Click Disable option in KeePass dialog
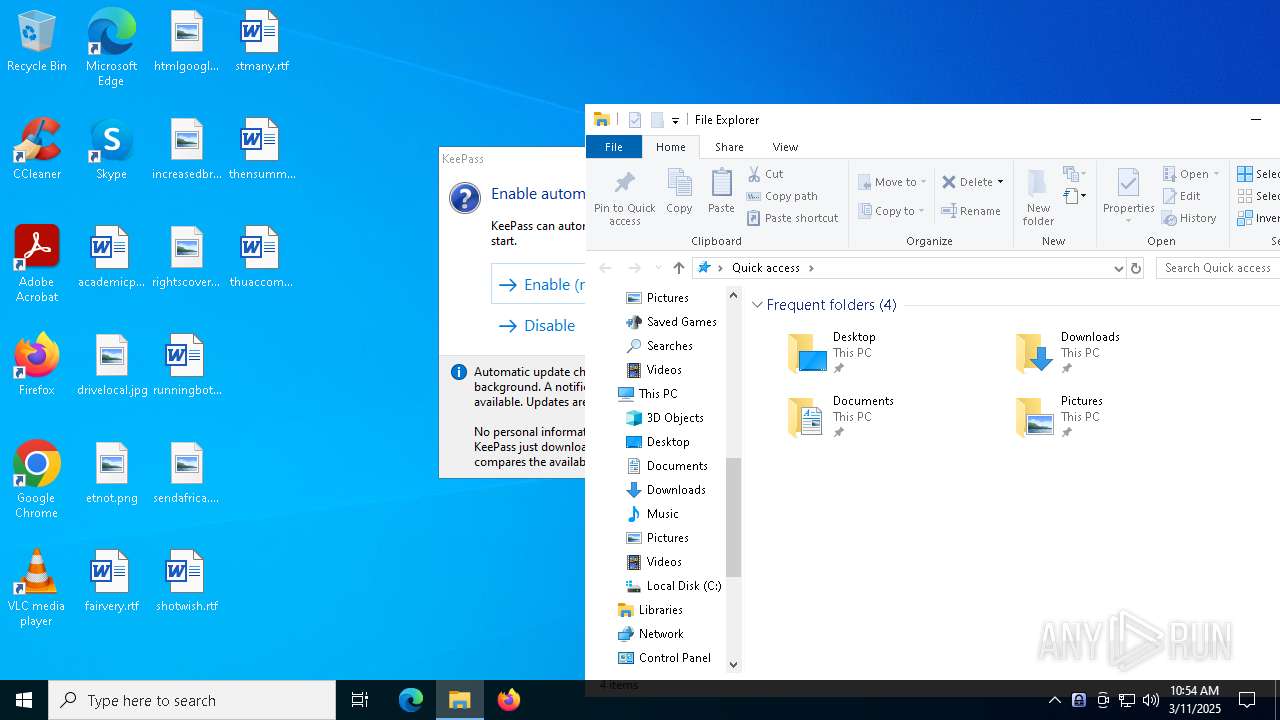The height and width of the screenshot is (720, 1280). [x=537, y=326]
